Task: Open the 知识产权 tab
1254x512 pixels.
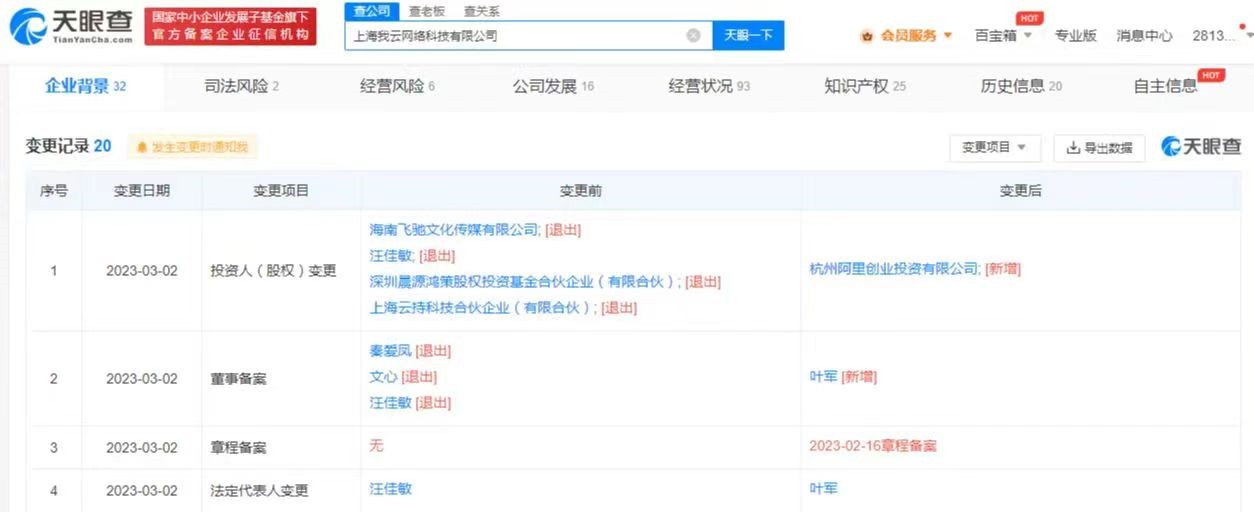Action: 865,86
